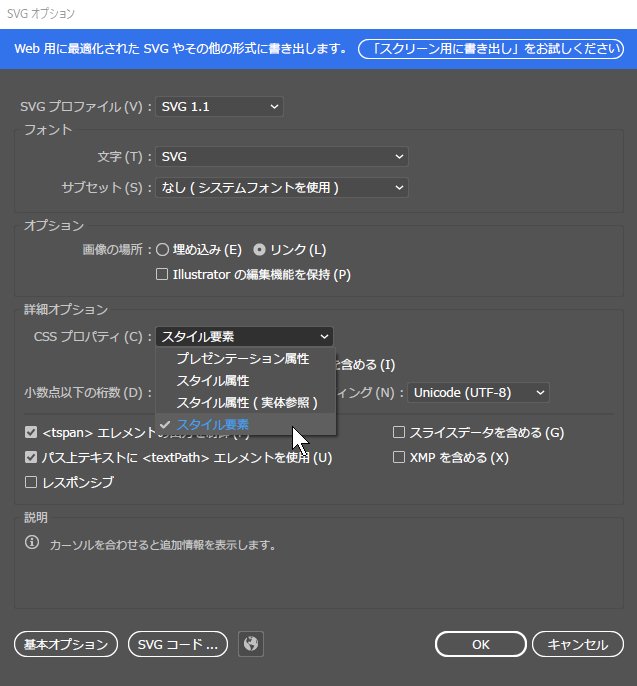Click the 基本オプション button
This screenshot has width=637, height=686.
coord(66,644)
